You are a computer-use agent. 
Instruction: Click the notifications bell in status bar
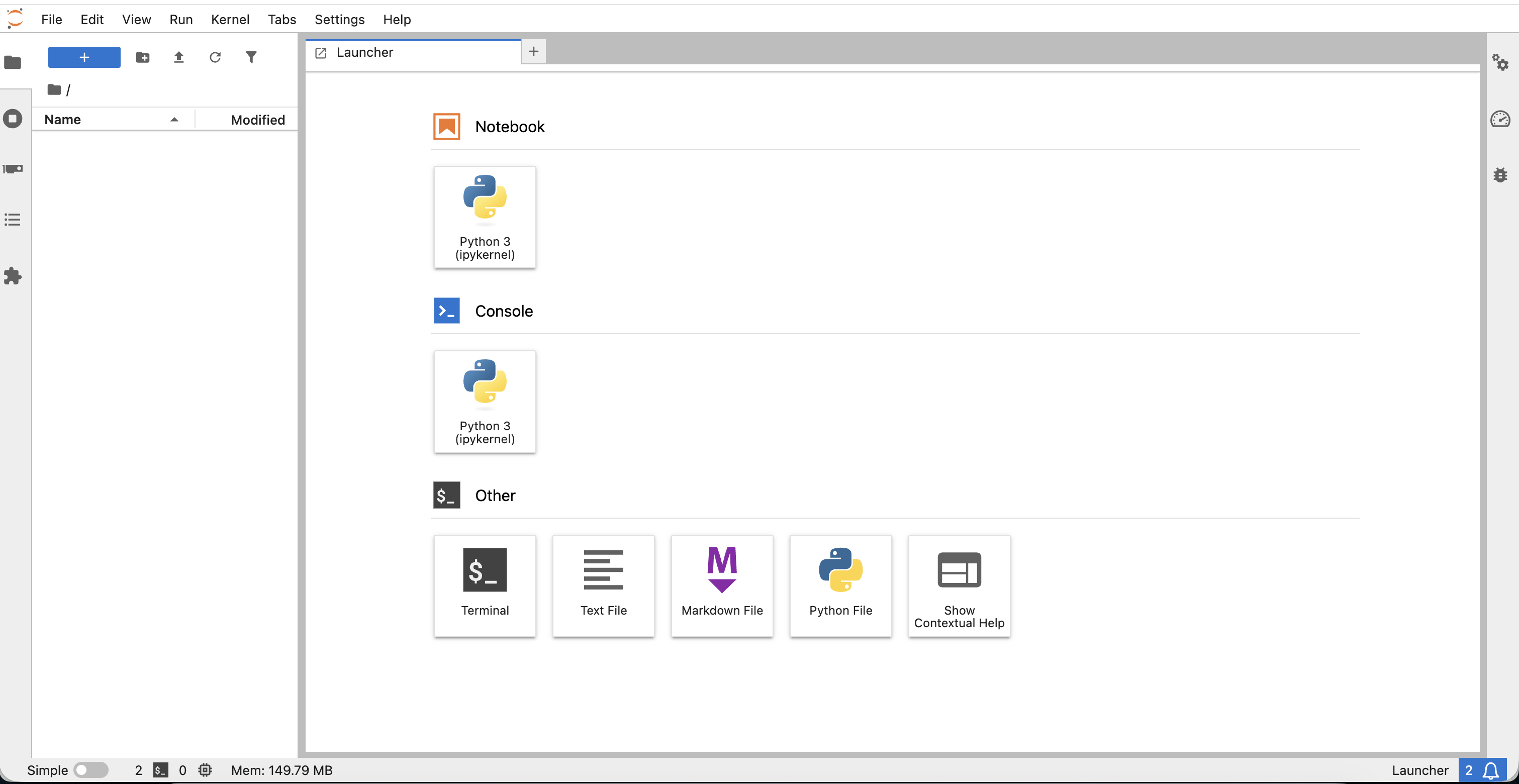click(1491, 770)
